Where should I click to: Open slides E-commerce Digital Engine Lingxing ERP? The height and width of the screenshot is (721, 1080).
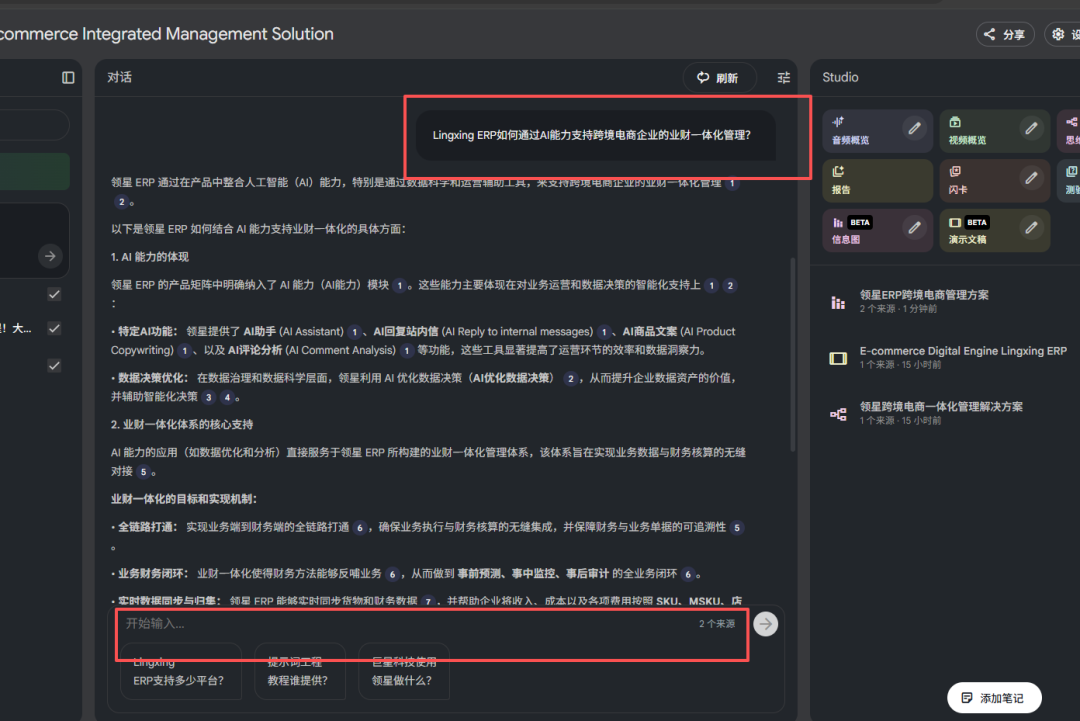[962, 357]
